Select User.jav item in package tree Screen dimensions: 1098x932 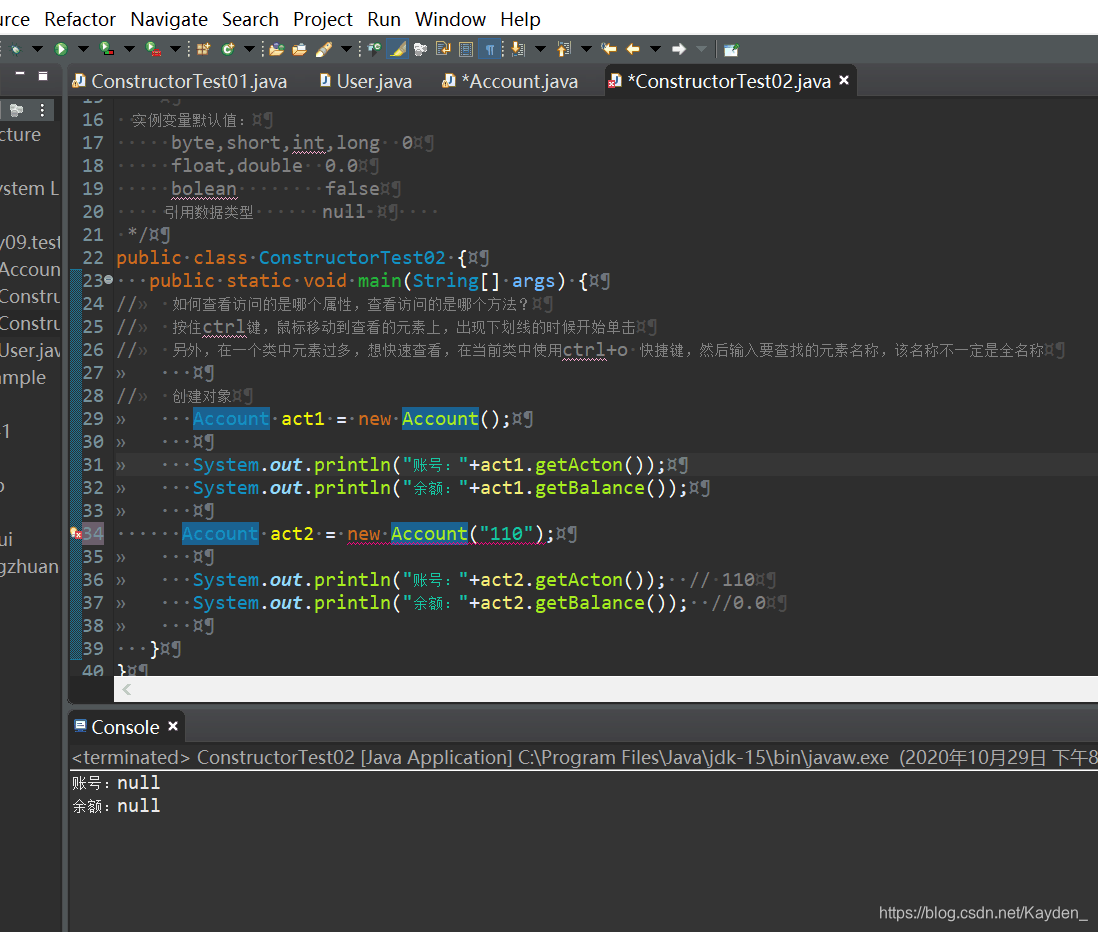click(31, 350)
